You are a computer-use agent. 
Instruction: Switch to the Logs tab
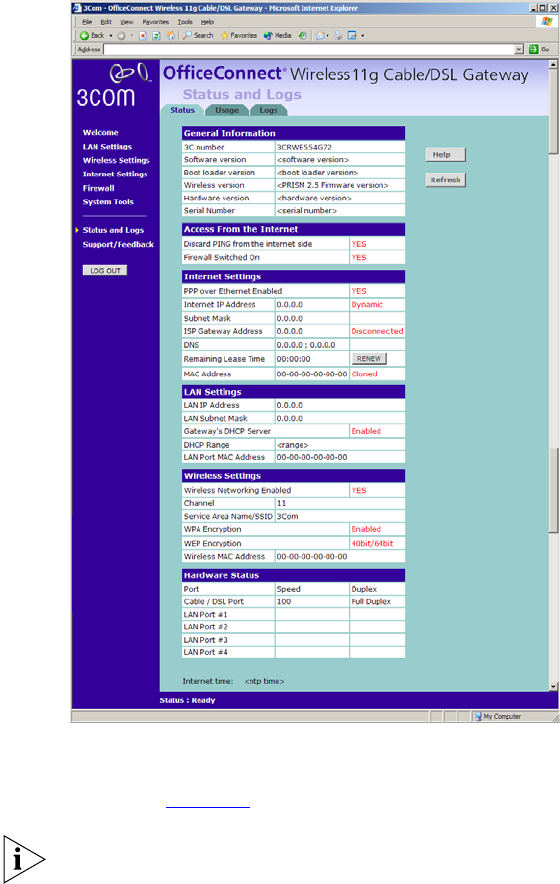click(x=268, y=110)
